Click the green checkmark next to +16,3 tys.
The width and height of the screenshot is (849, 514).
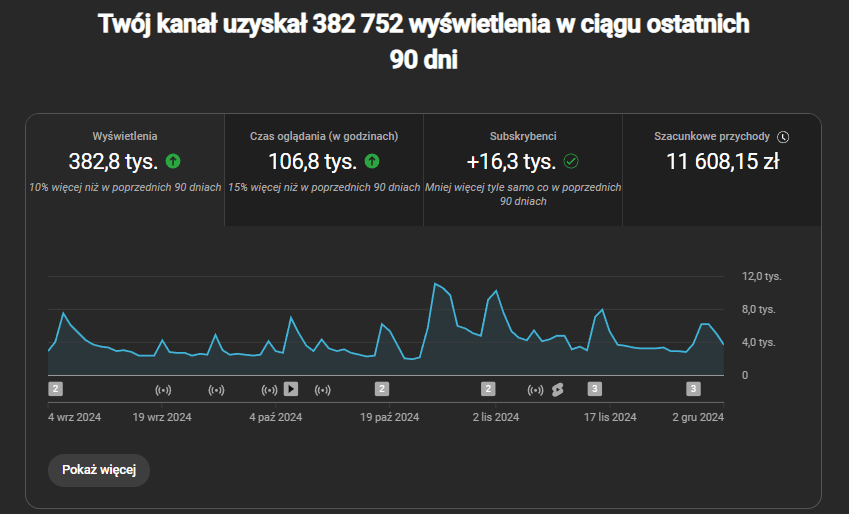(x=571, y=161)
